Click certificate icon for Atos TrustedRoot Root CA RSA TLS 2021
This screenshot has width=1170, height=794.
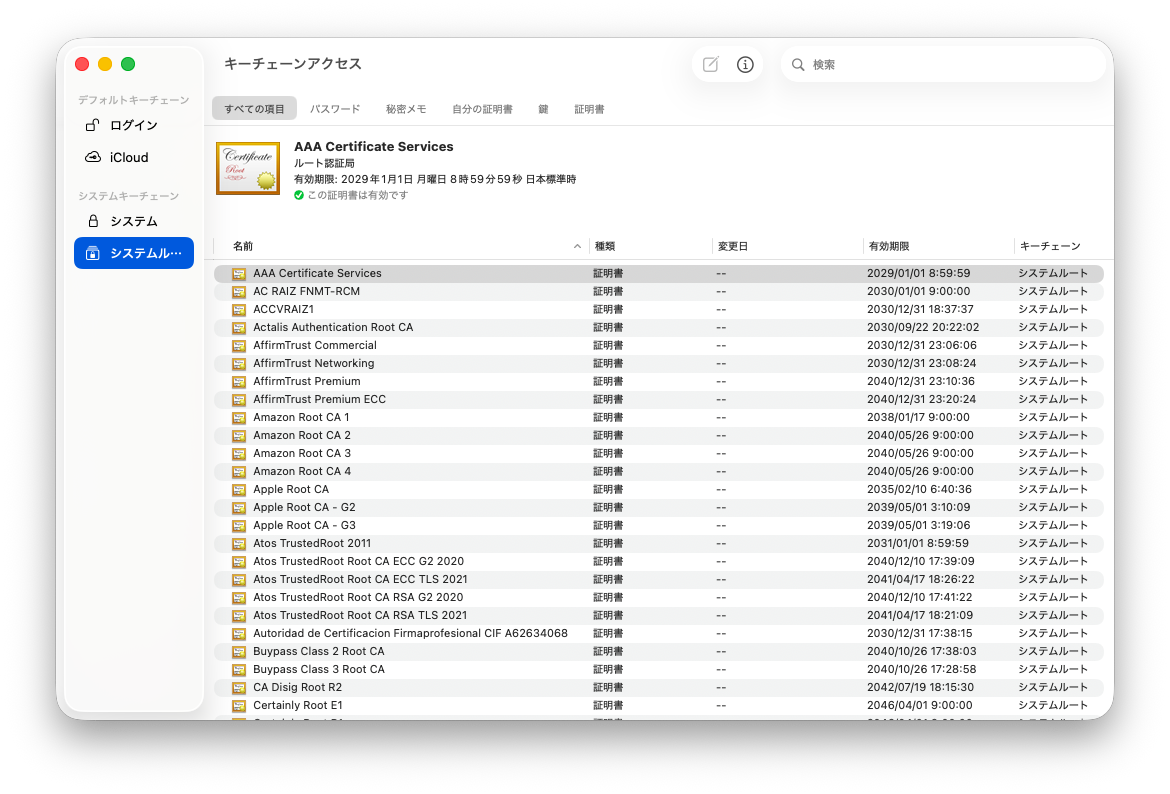click(x=239, y=616)
